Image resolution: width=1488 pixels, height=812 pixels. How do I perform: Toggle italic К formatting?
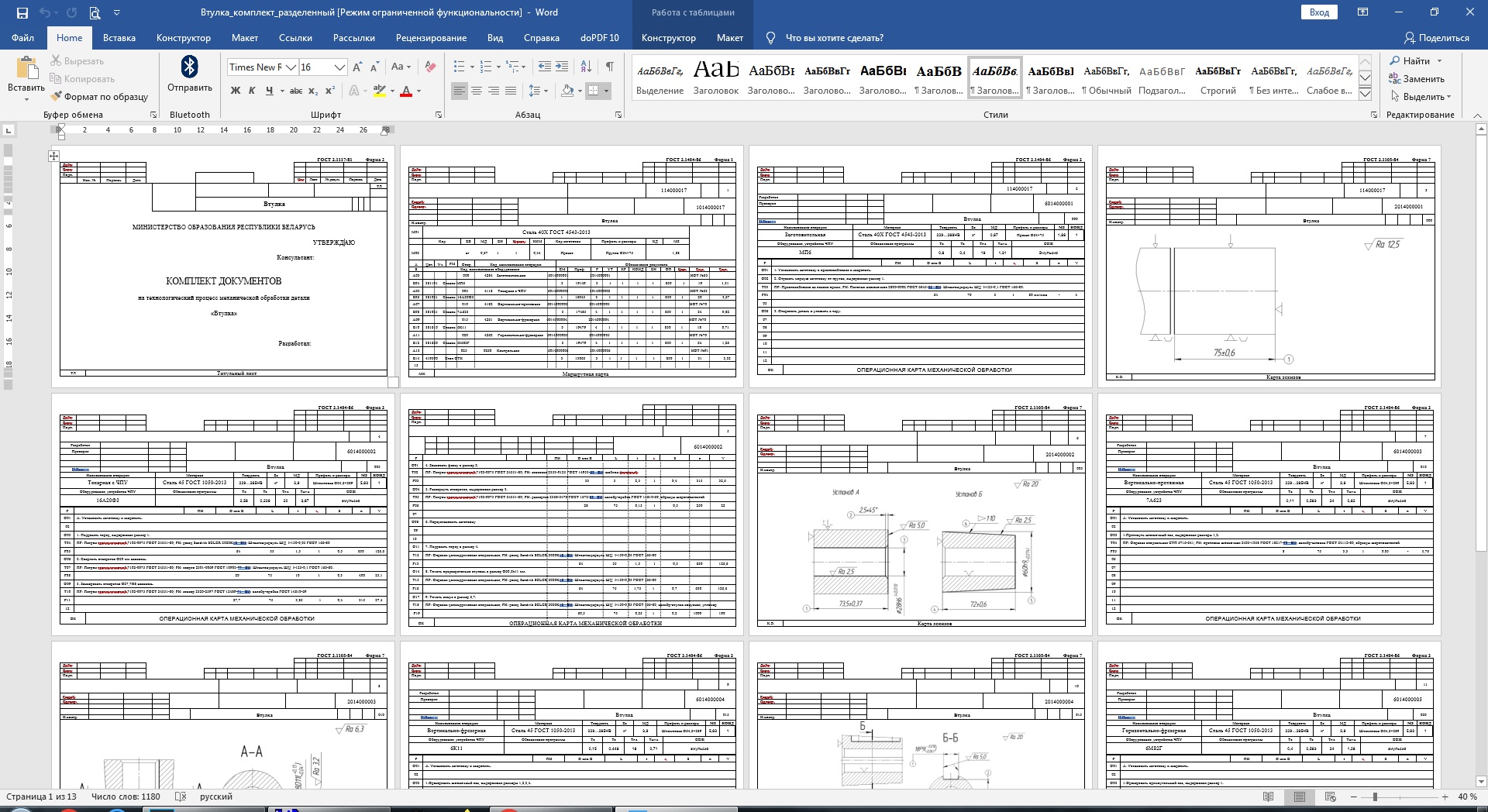252,91
